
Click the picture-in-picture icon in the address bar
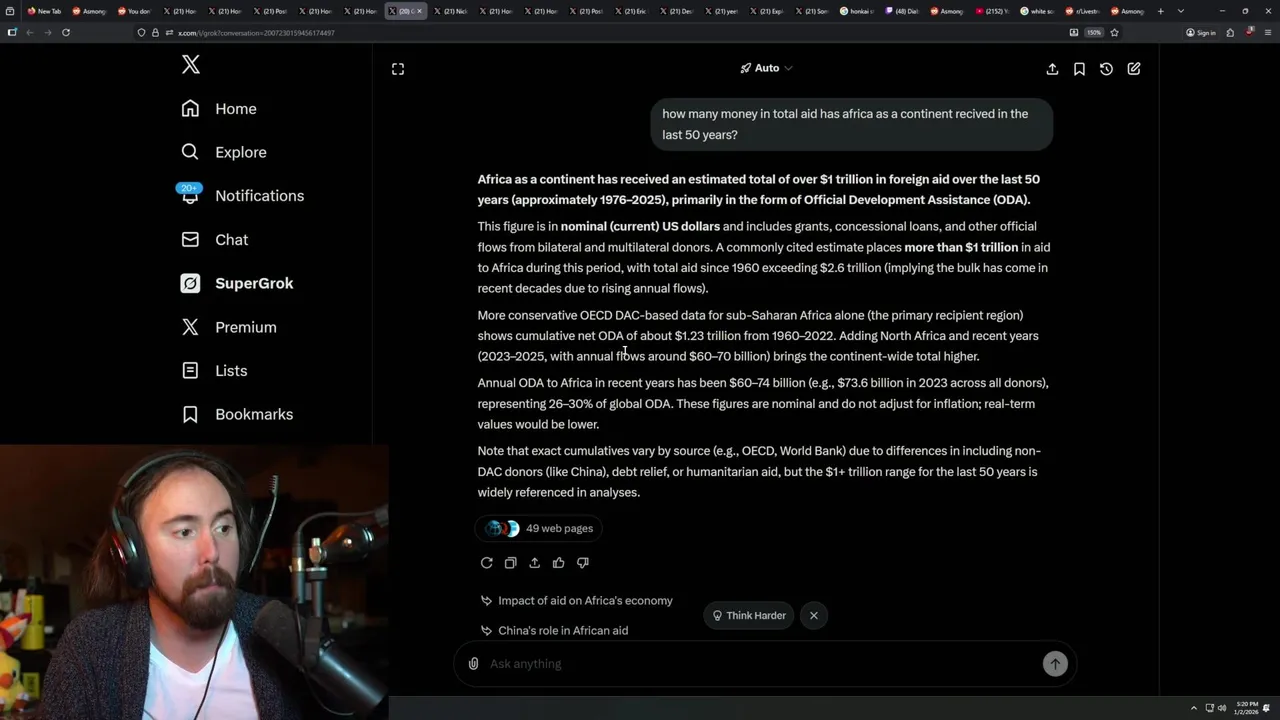pos(1074,33)
